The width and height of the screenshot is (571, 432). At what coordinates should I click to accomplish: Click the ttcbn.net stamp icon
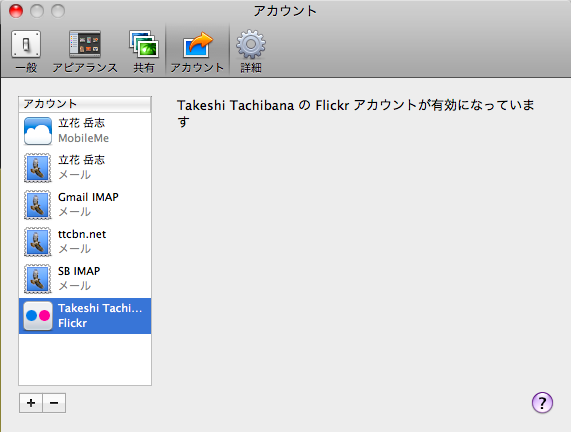[x=38, y=242]
